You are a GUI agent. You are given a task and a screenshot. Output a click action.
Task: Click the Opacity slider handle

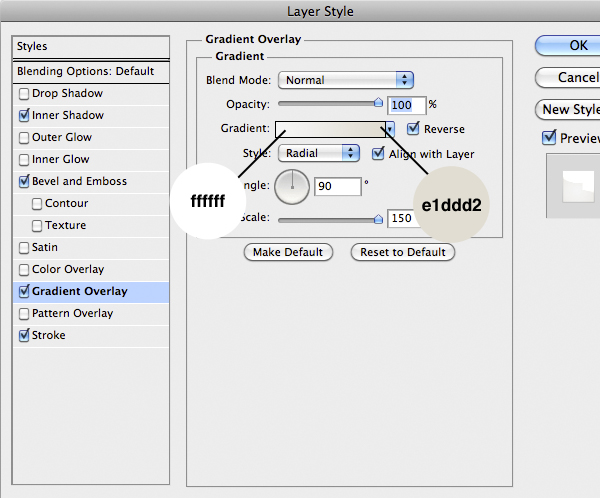click(x=378, y=102)
